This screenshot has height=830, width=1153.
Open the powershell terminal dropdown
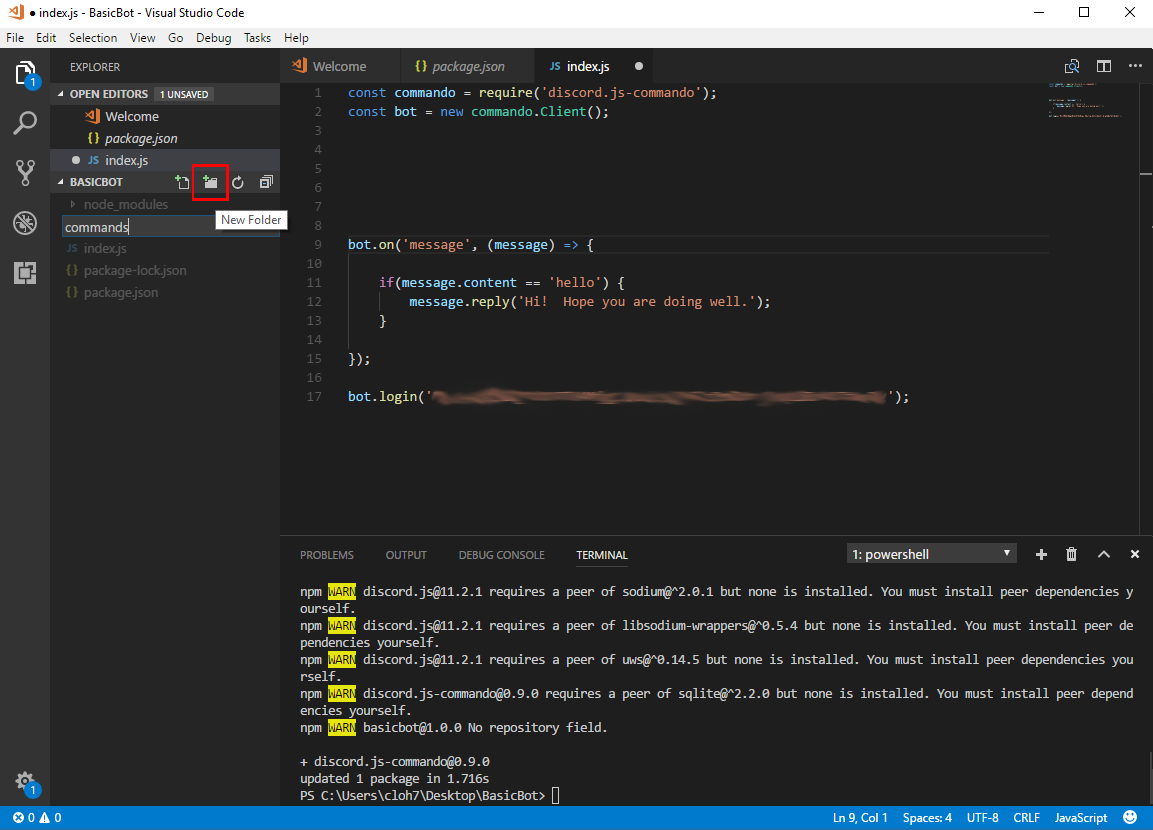(932, 554)
